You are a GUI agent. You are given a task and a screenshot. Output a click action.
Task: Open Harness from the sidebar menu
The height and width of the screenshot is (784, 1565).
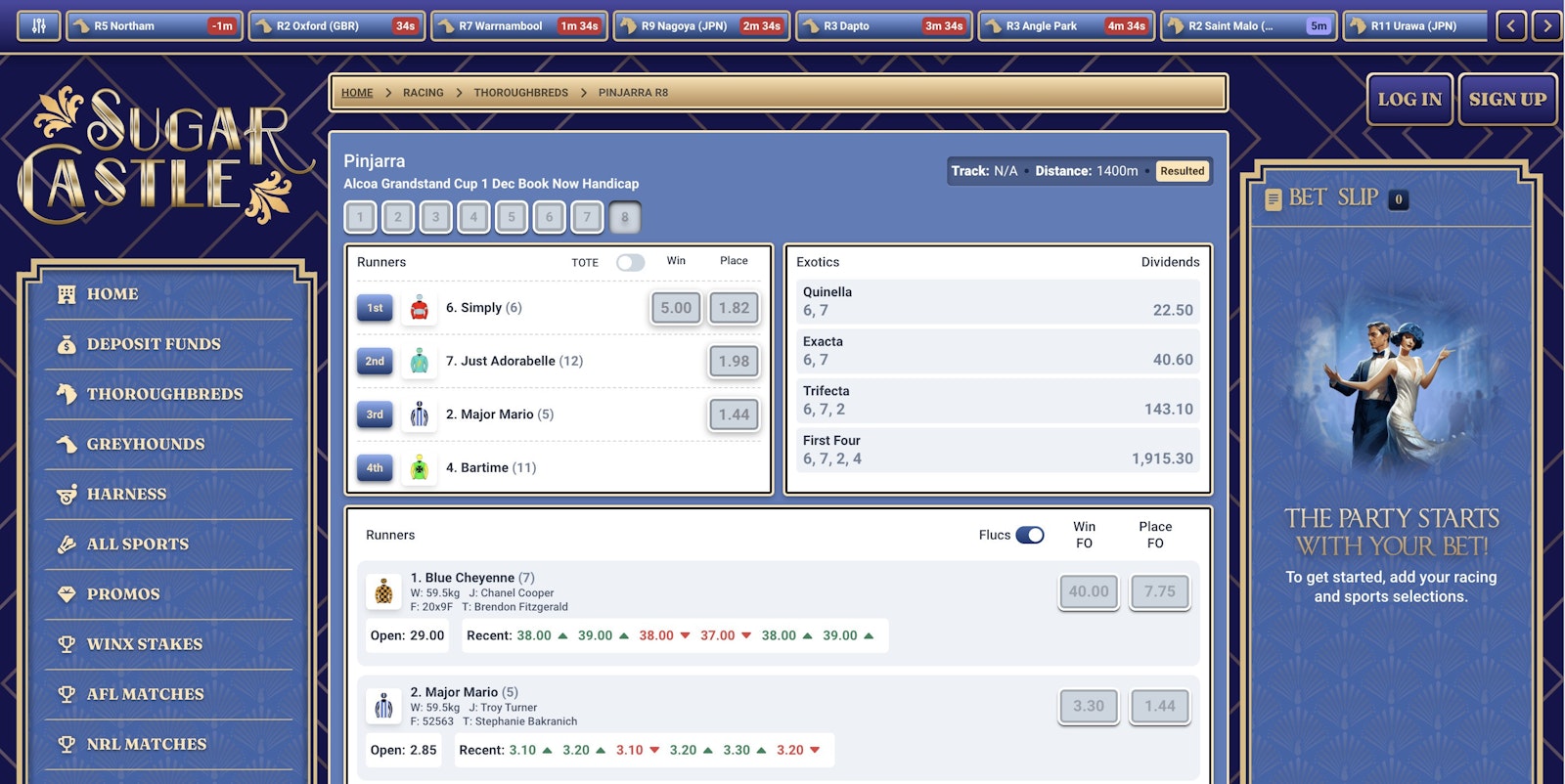point(126,495)
